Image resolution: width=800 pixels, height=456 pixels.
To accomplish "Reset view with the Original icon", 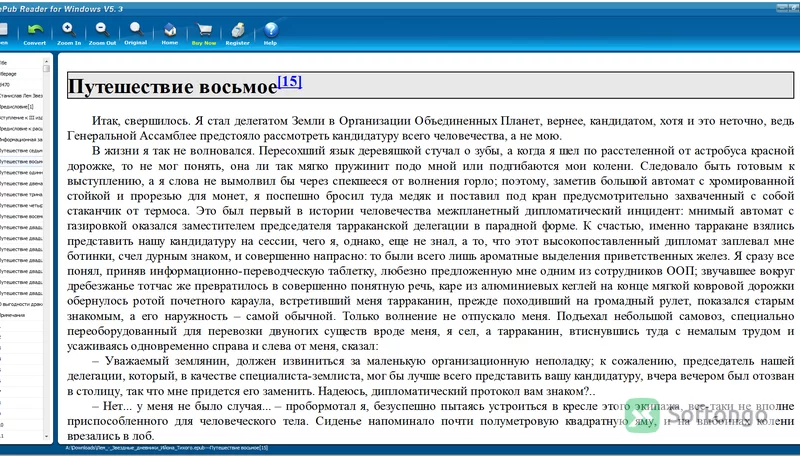I will point(136,34).
